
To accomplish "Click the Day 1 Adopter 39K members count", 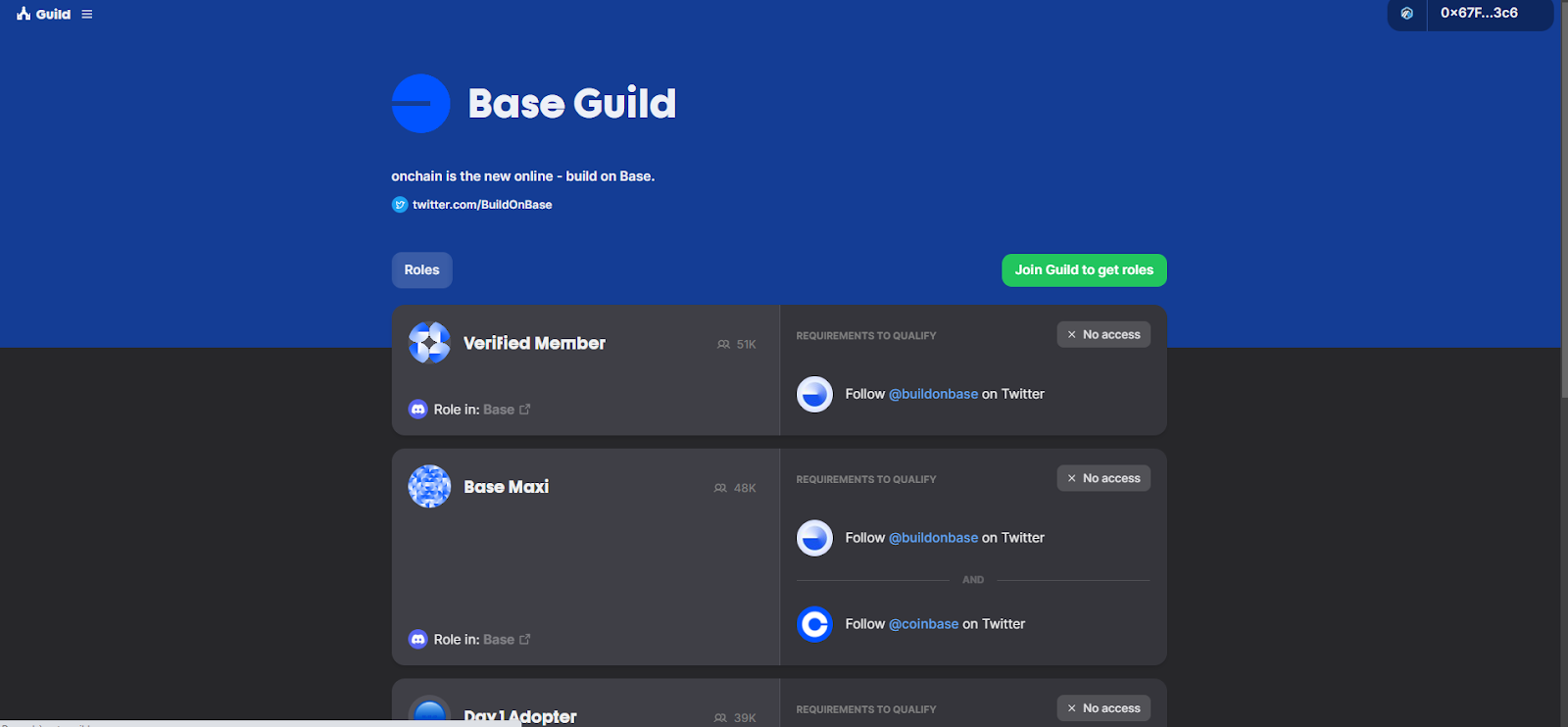I will 735,718.
